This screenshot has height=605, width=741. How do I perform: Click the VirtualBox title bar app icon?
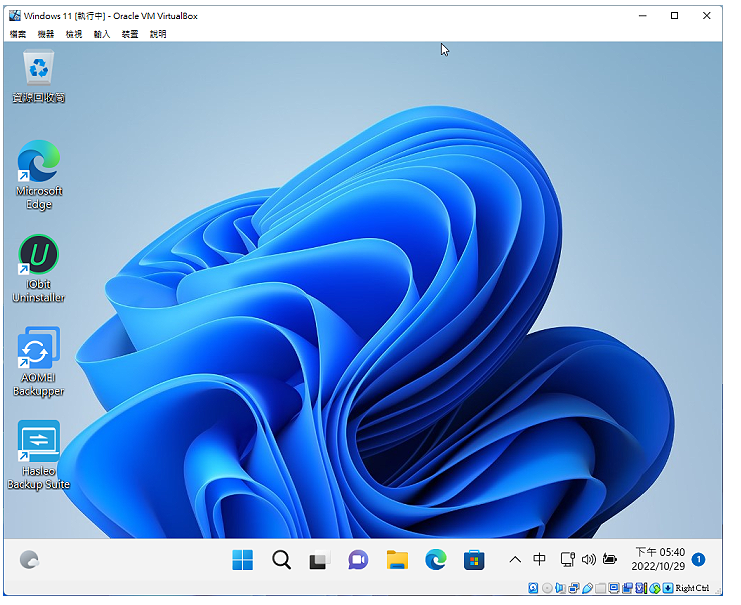click(15, 16)
